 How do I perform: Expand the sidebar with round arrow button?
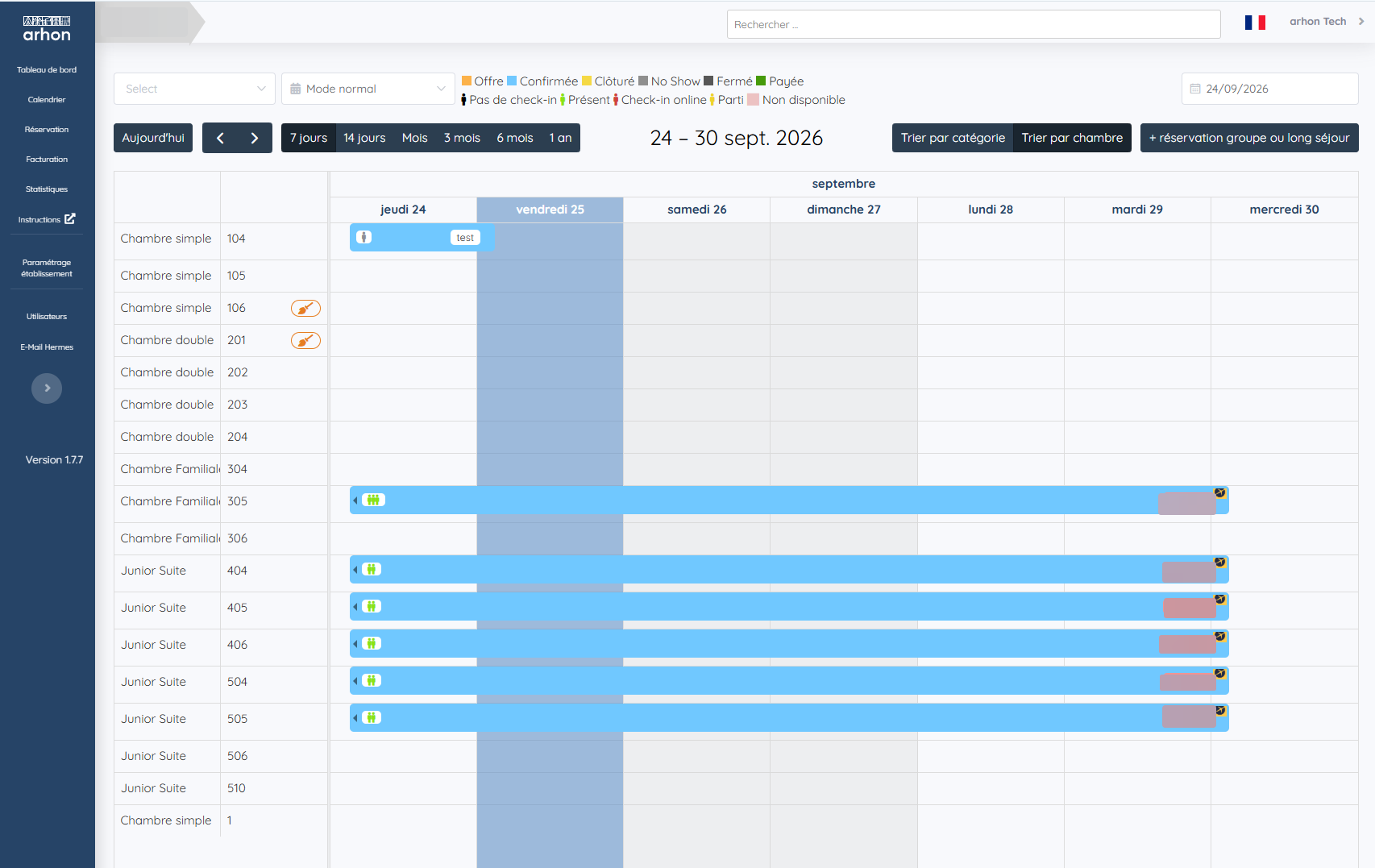pyautogui.click(x=47, y=388)
